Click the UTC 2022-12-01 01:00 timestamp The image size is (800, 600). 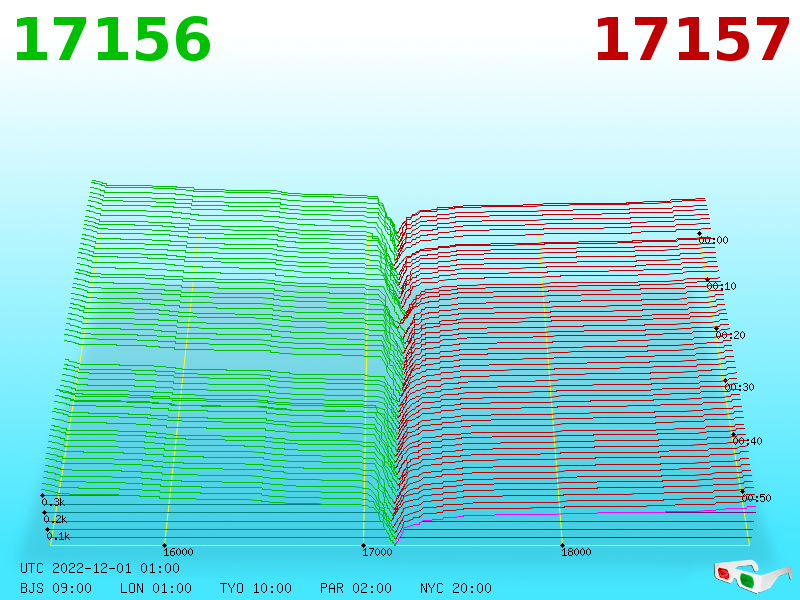point(100,568)
